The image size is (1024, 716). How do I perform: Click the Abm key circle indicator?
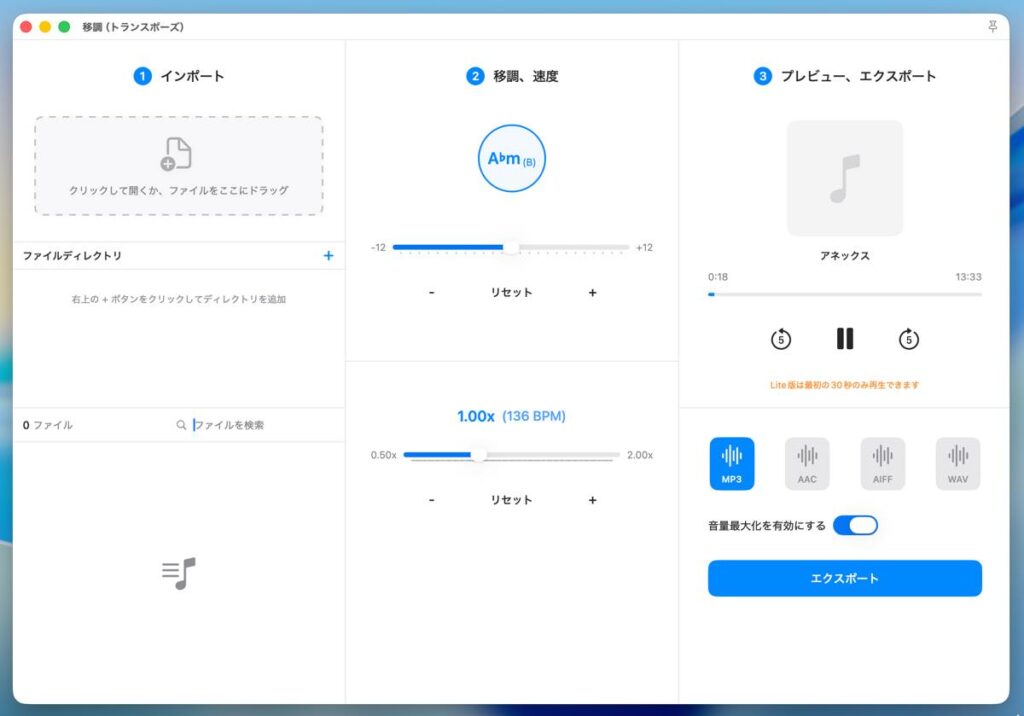511,158
